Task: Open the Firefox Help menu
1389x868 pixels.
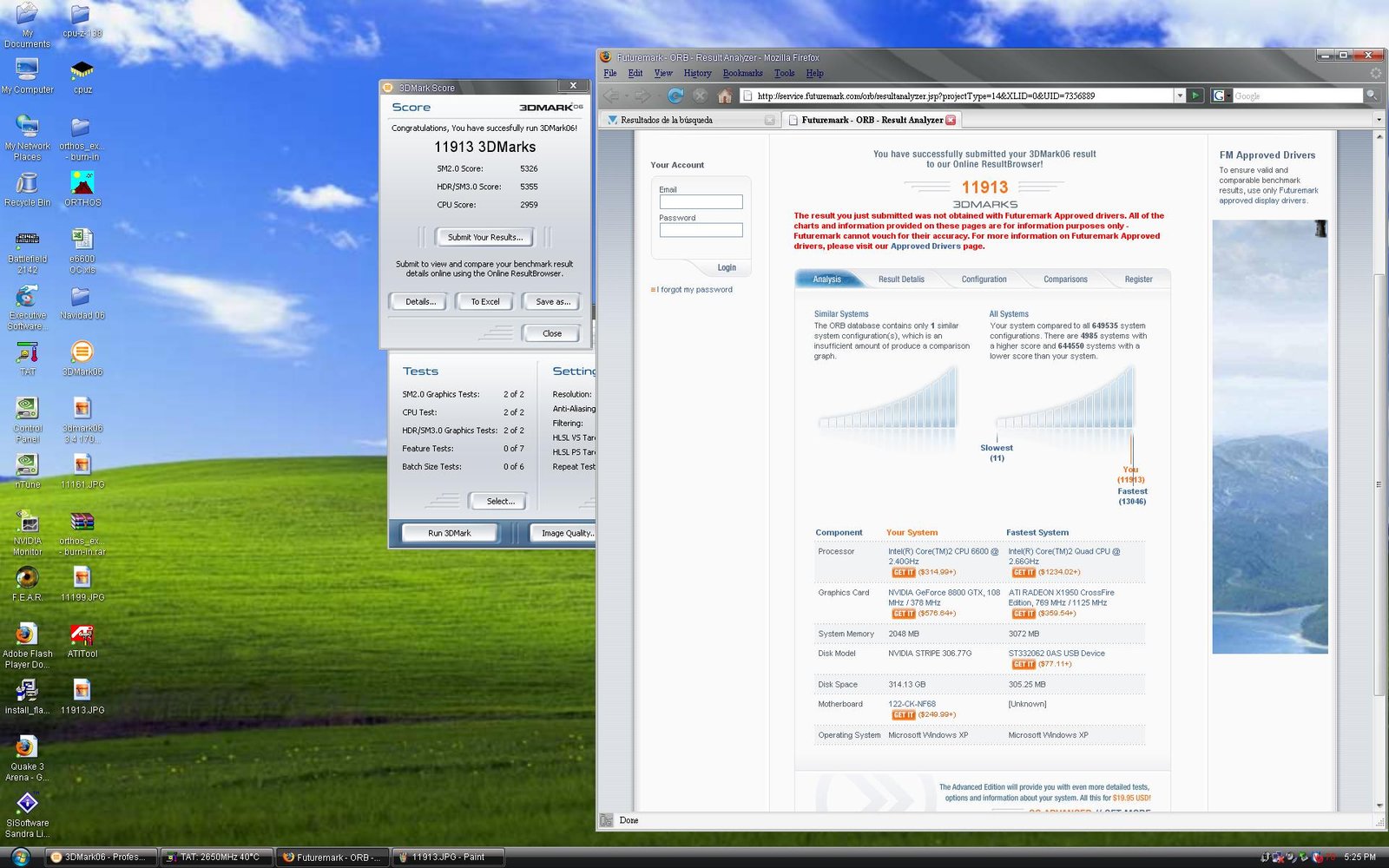Action: pos(814,73)
